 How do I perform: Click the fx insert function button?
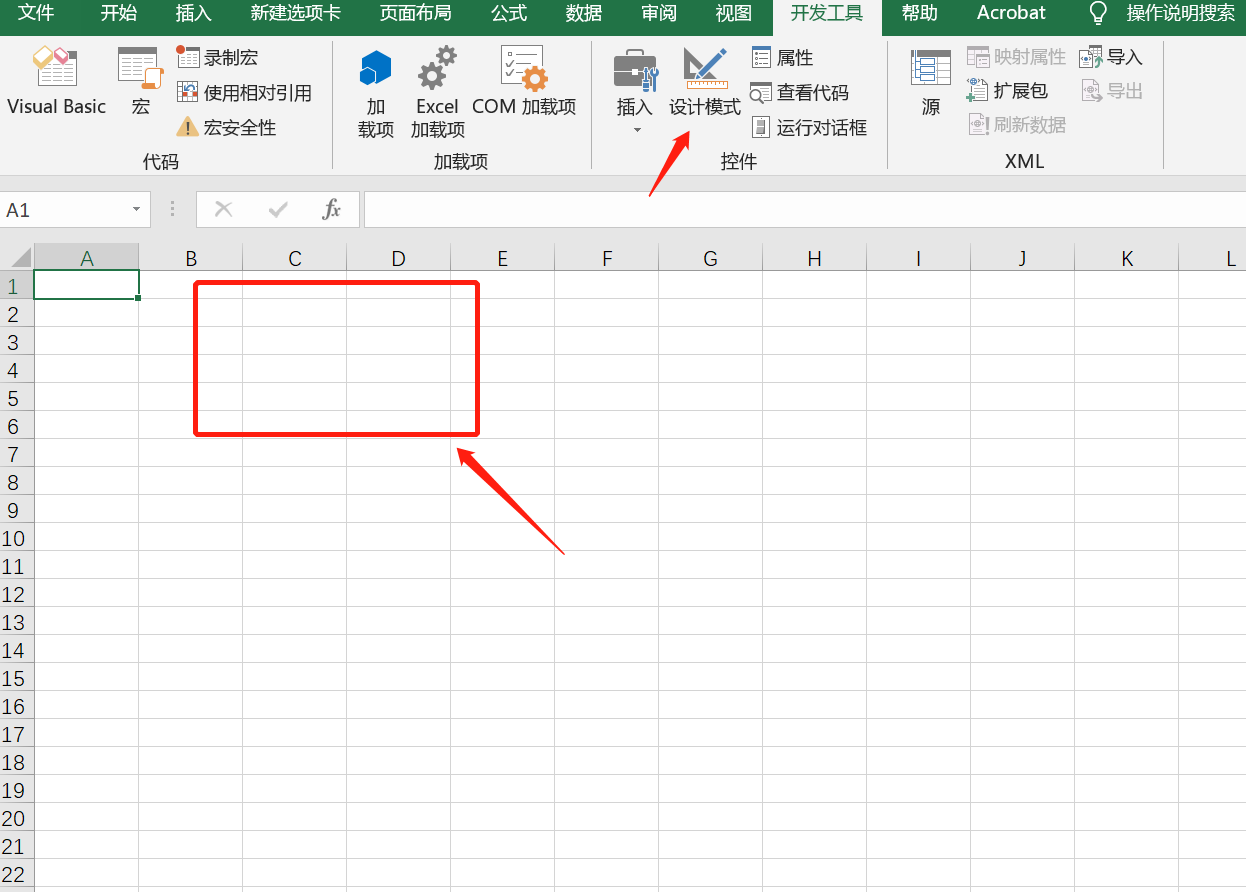(x=332, y=210)
